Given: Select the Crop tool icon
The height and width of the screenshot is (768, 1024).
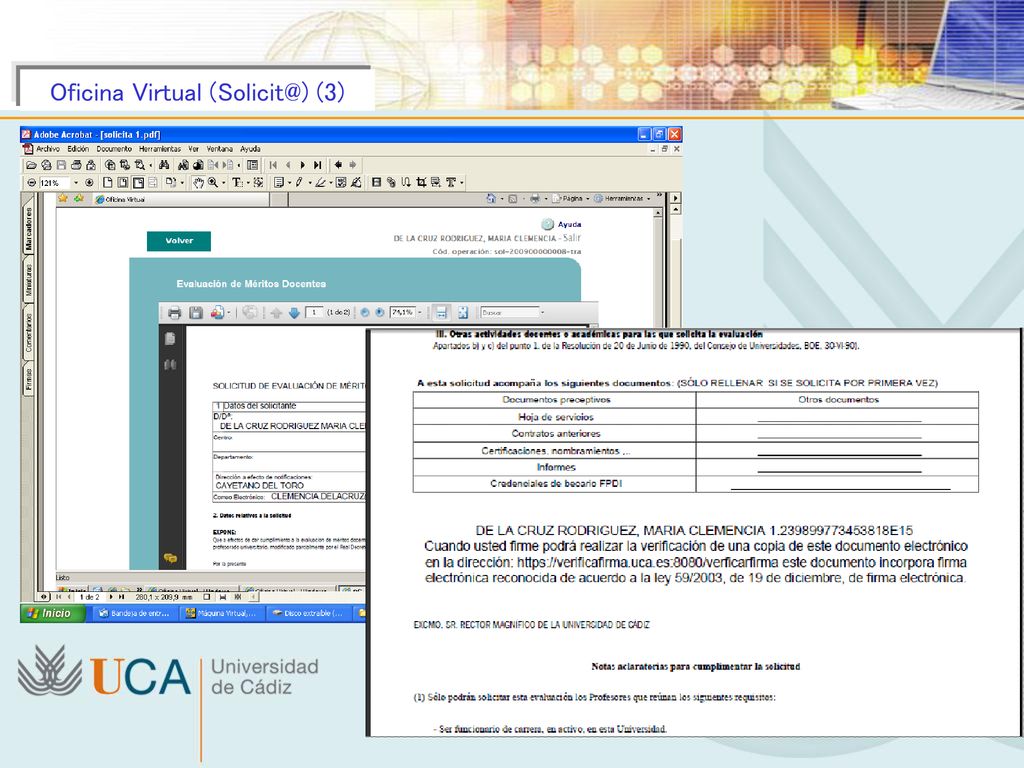Looking at the screenshot, I should (421, 182).
